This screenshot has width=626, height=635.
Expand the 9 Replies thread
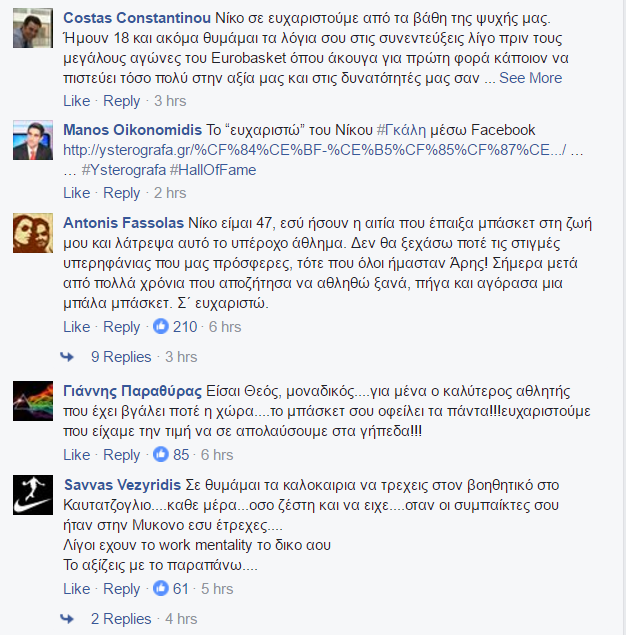coord(121,357)
